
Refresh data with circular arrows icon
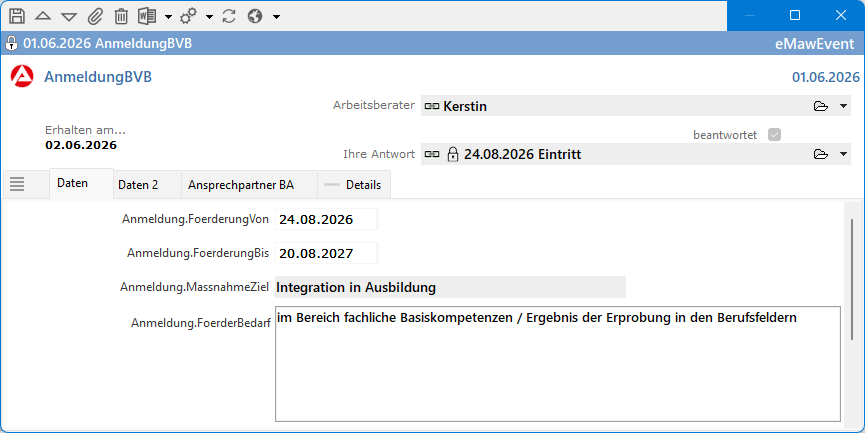(x=229, y=16)
